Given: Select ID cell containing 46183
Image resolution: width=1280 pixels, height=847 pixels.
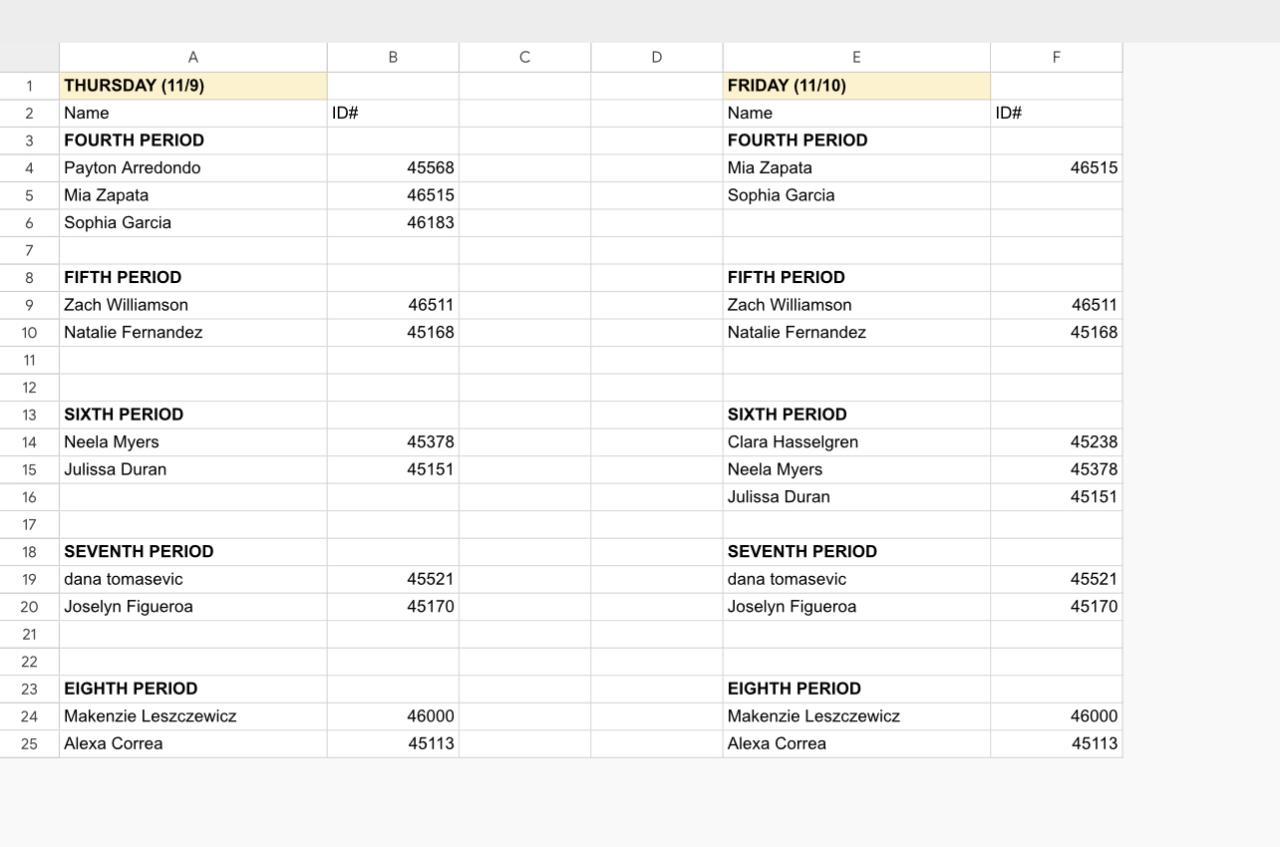Looking at the screenshot, I should pos(393,223).
